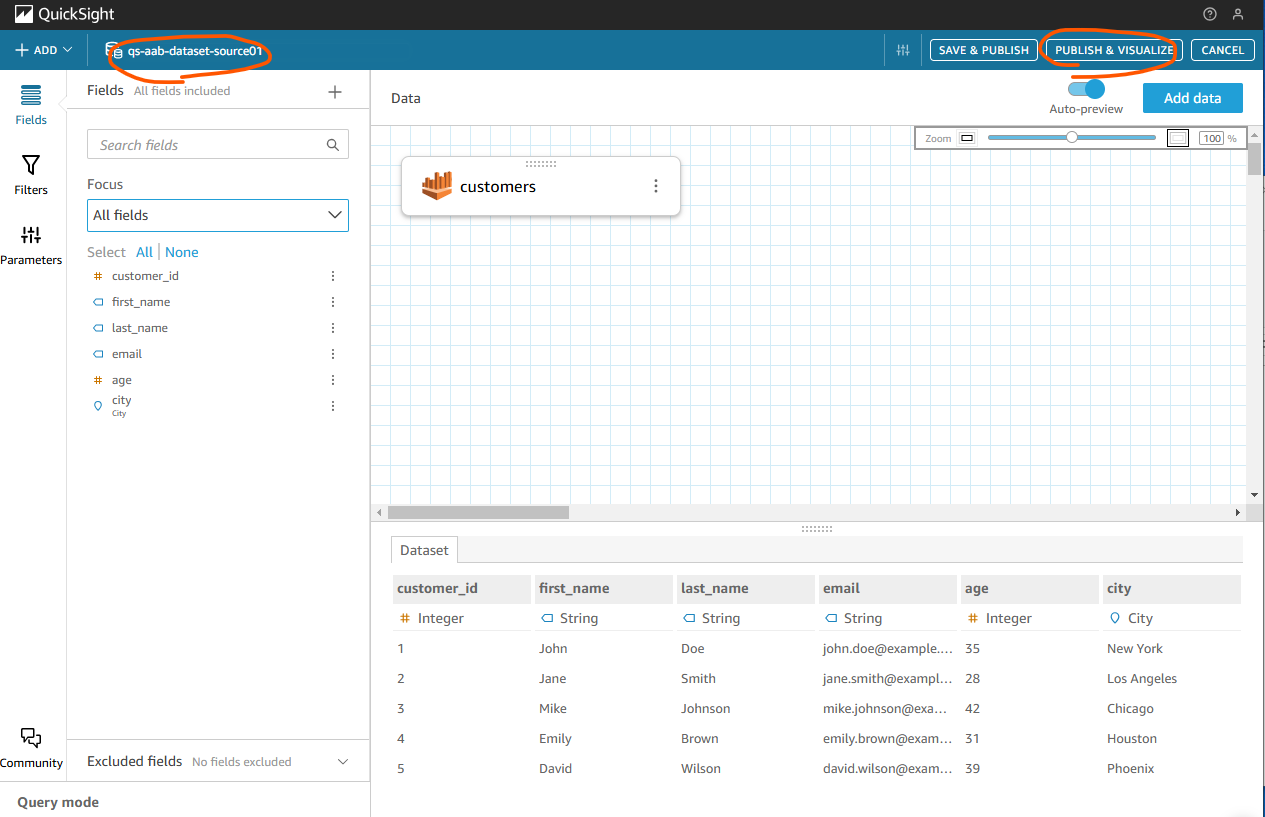Click the customers table node
1265x817 pixels.
point(541,186)
